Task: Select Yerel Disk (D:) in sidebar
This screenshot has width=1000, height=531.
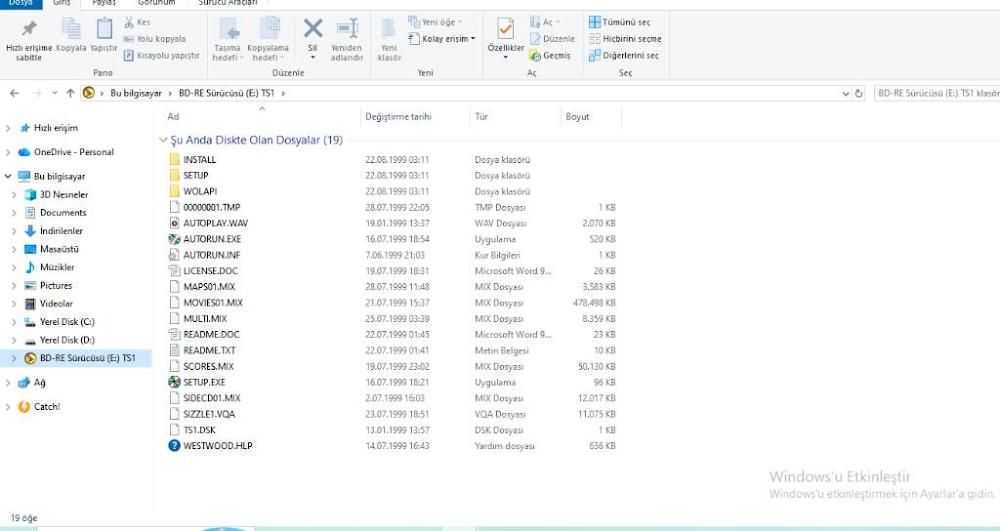Action: point(67,340)
